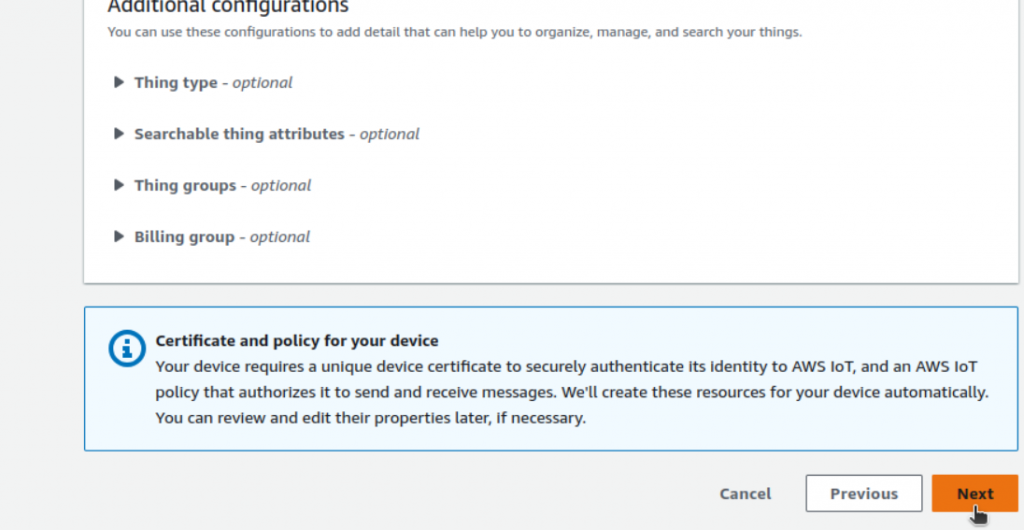Click the 'Thing groups' section label
Viewport: 1024px width, 530px height.
[185, 186]
